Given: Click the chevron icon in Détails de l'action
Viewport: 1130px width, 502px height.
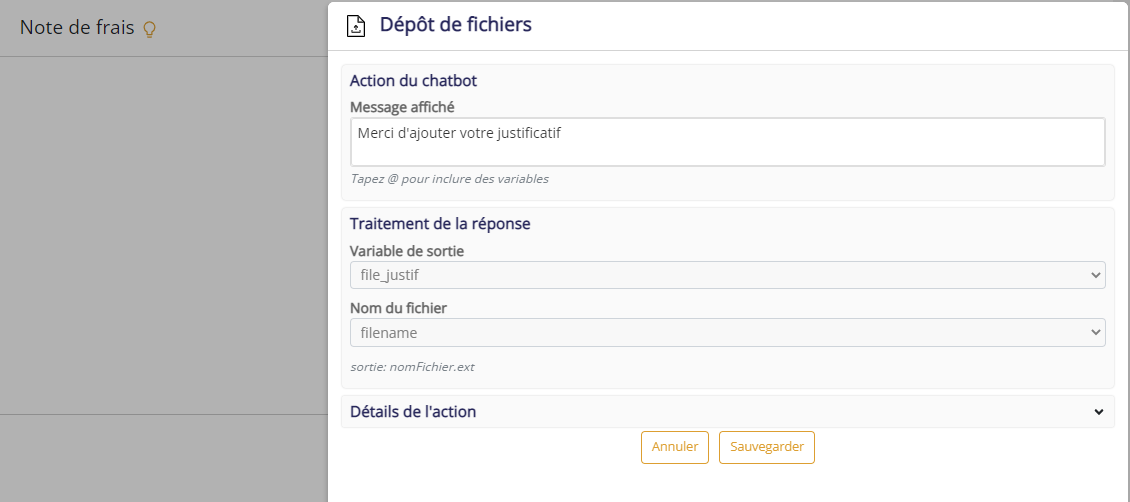Looking at the screenshot, I should [1098, 412].
